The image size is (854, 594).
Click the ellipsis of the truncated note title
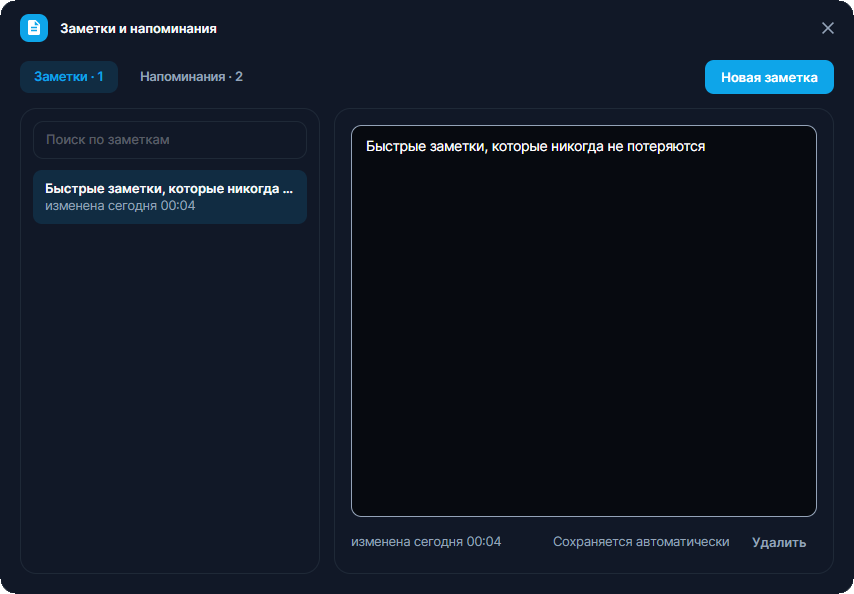288,190
